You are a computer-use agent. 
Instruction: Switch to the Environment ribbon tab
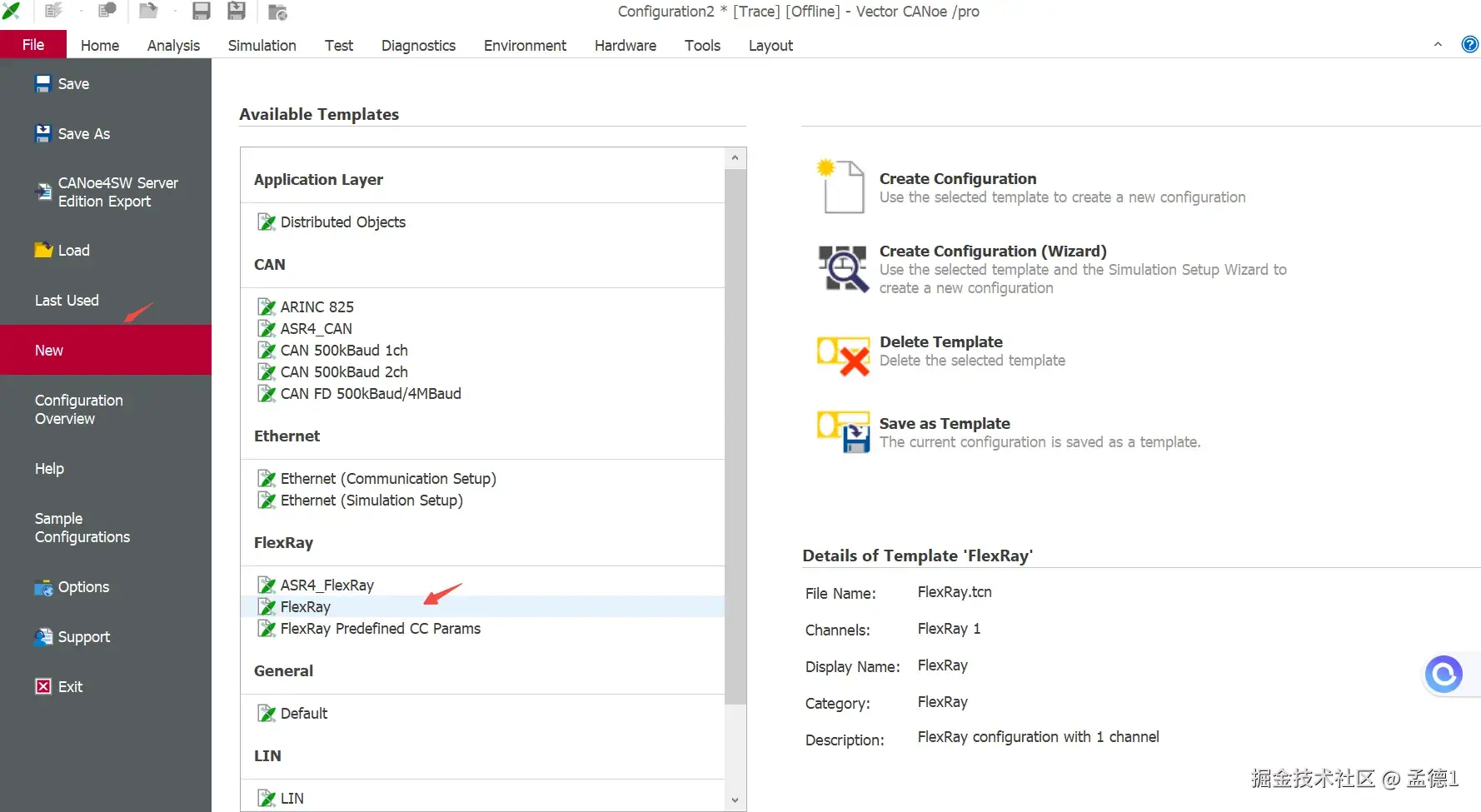(x=525, y=46)
